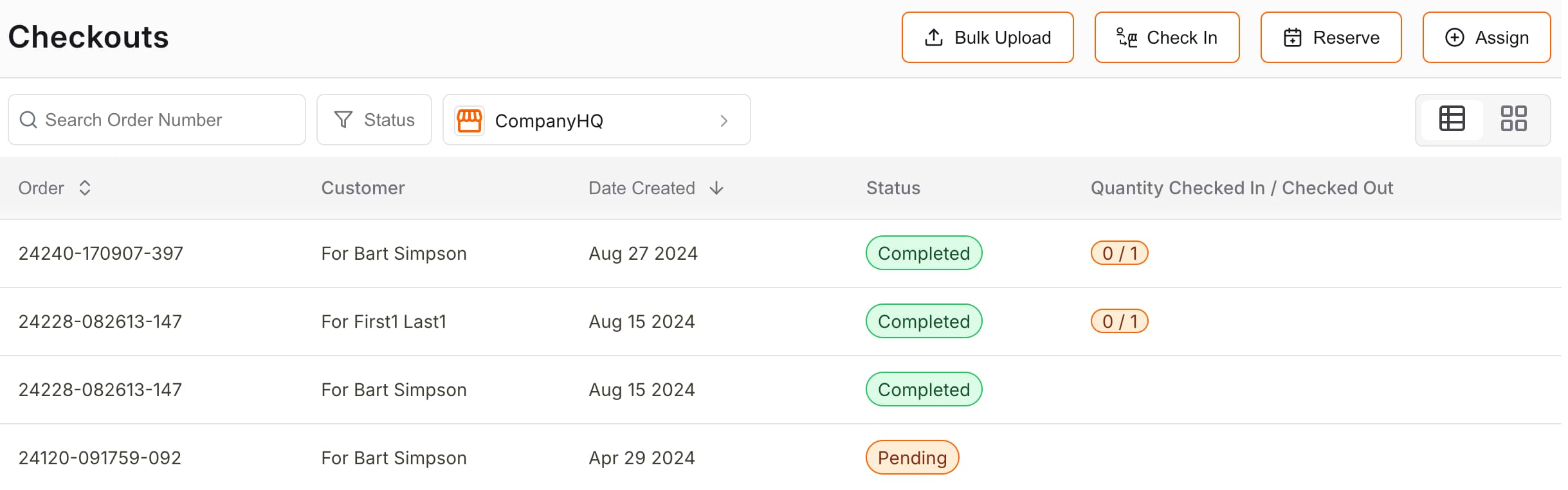Viewport: 1568px width, 490px height.
Task: Click the Status column header
Action: [x=893, y=188]
